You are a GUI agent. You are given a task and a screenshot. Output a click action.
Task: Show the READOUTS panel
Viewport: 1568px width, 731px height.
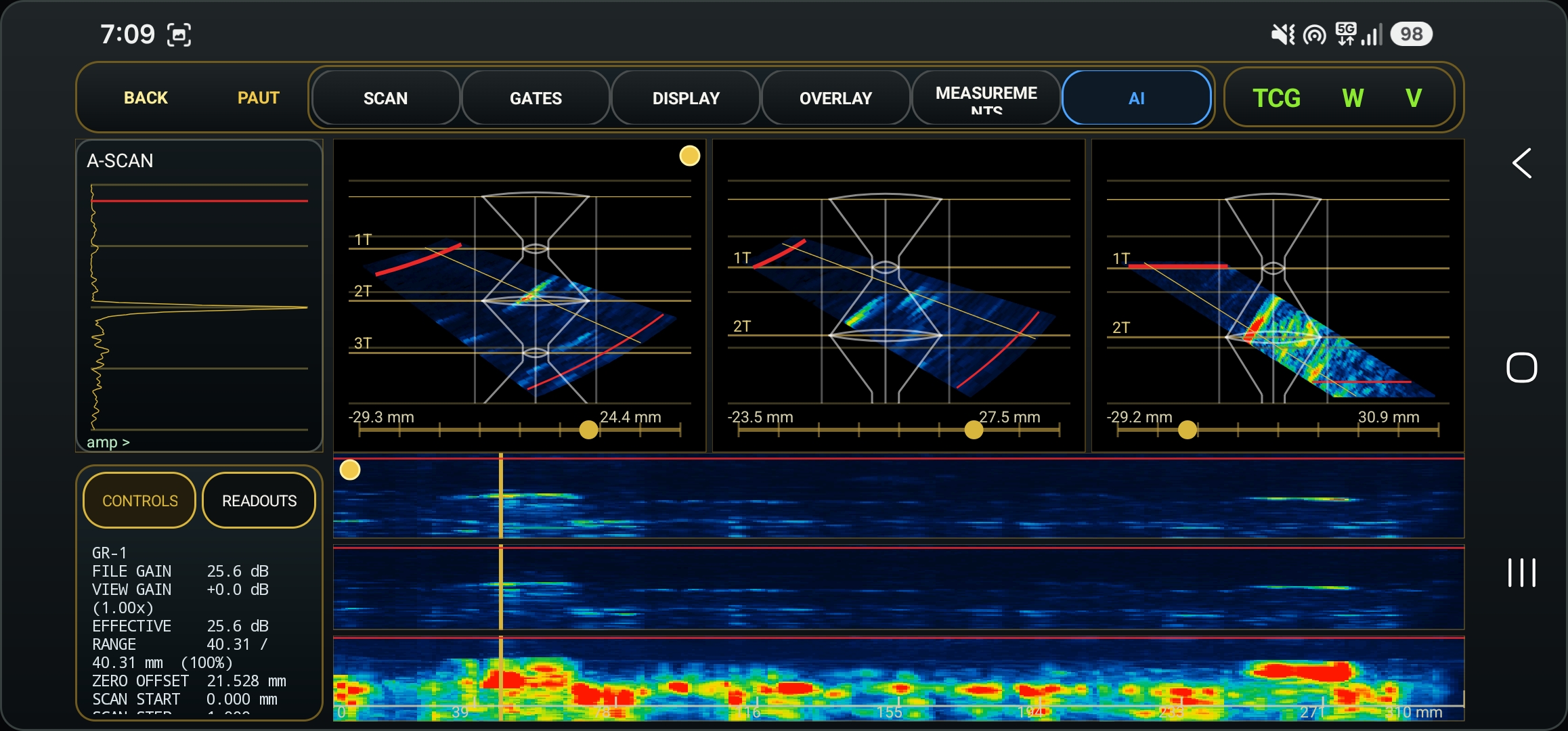259,501
